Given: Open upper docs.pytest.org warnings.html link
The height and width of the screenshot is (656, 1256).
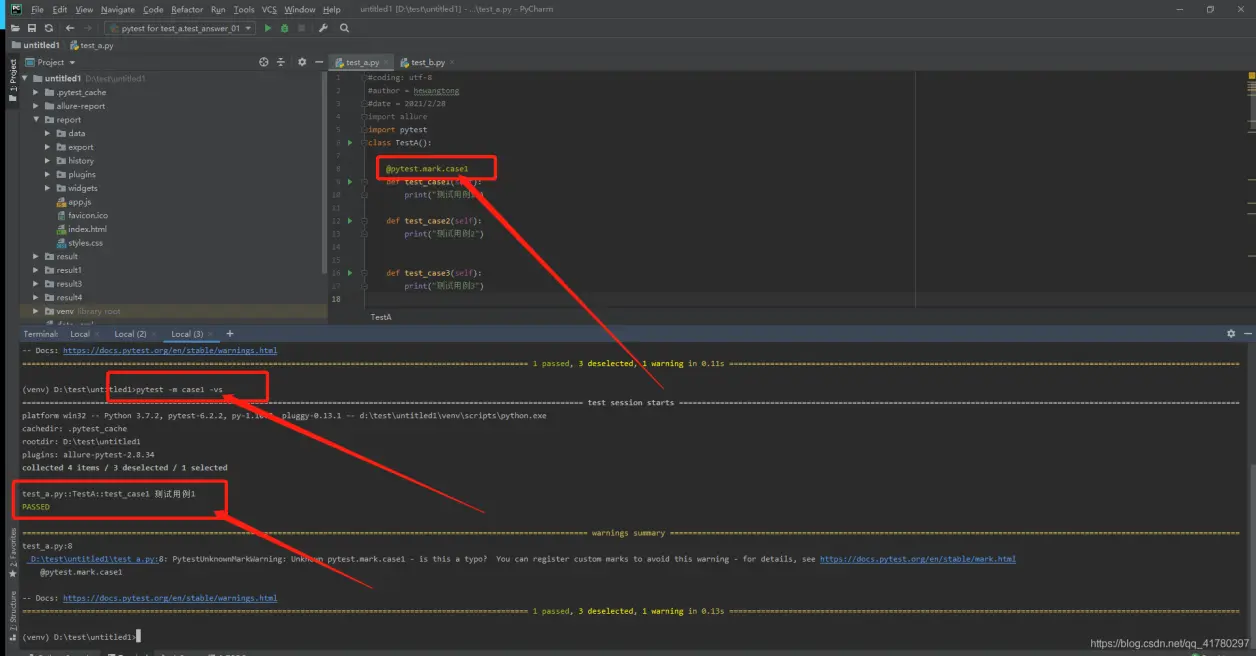Looking at the screenshot, I should point(170,351).
